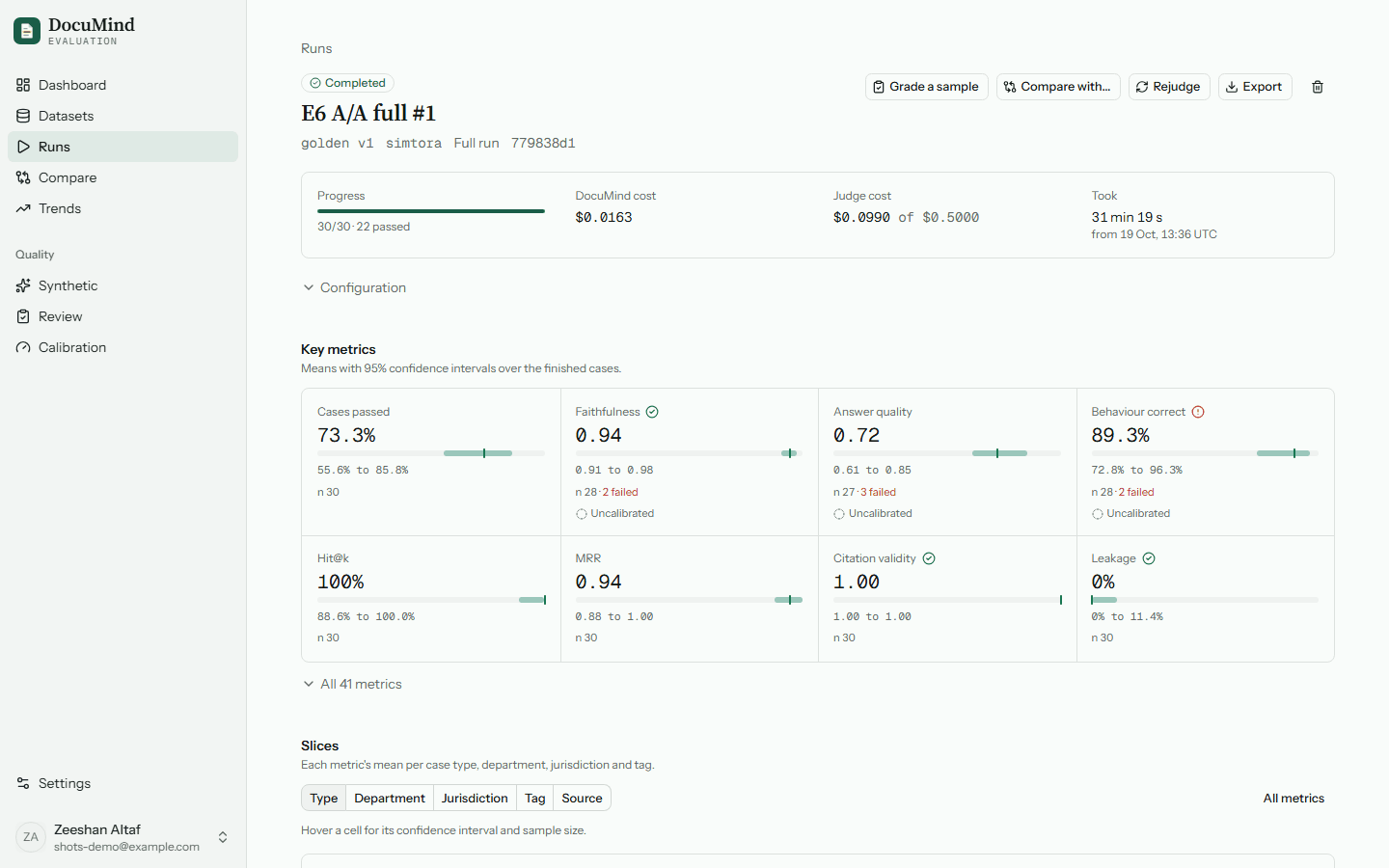The width and height of the screenshot is (1389, 868).
Task: Open the Calibration page
Action: (x=123, y=347)
